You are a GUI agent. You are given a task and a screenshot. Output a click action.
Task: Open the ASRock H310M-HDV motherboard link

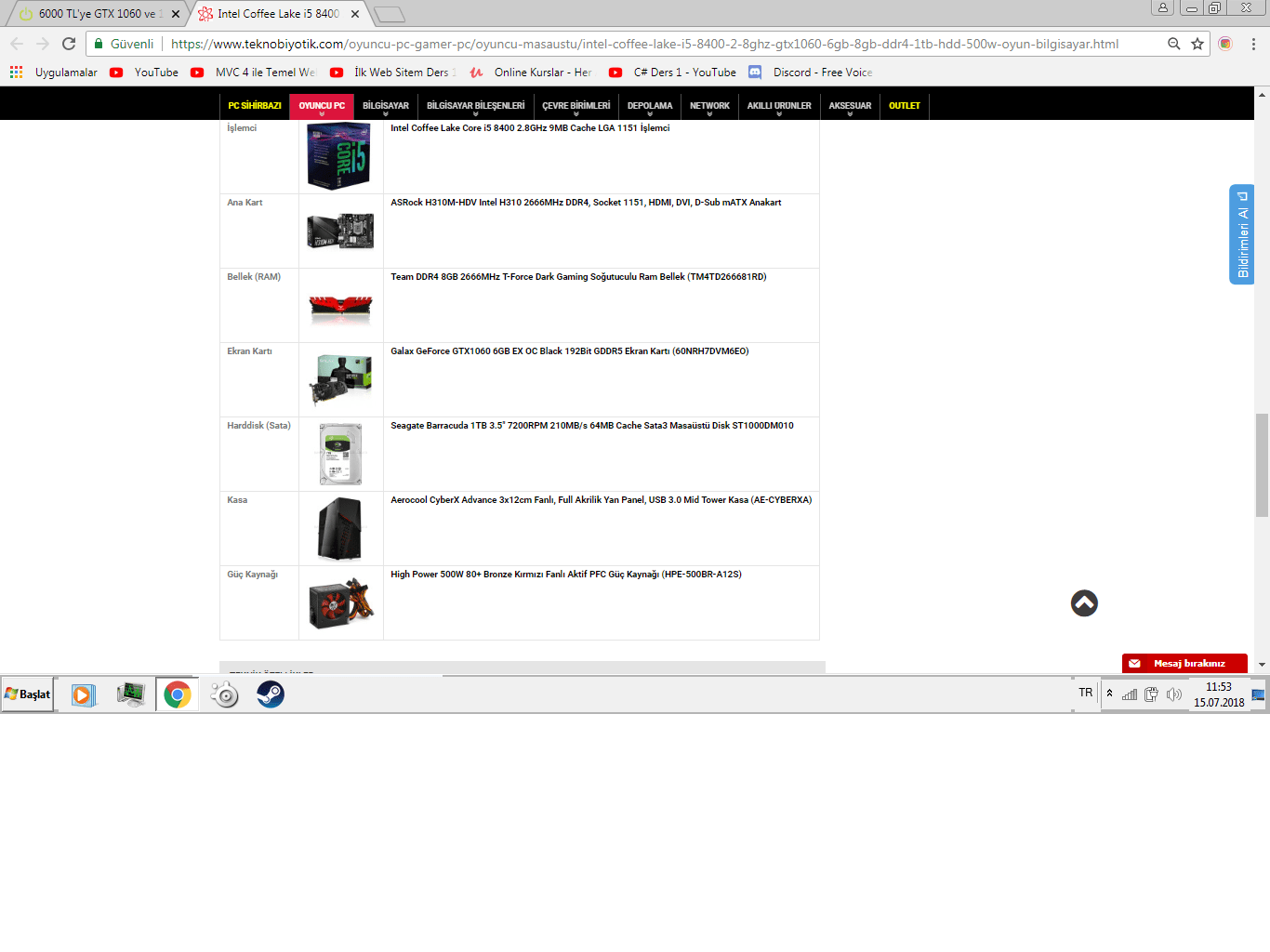[x=586, y=203]
